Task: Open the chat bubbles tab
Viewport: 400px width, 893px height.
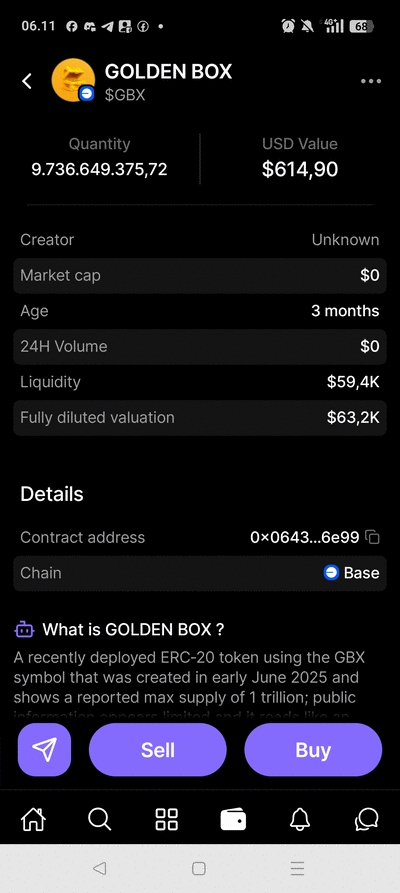Action: (366, 820)
